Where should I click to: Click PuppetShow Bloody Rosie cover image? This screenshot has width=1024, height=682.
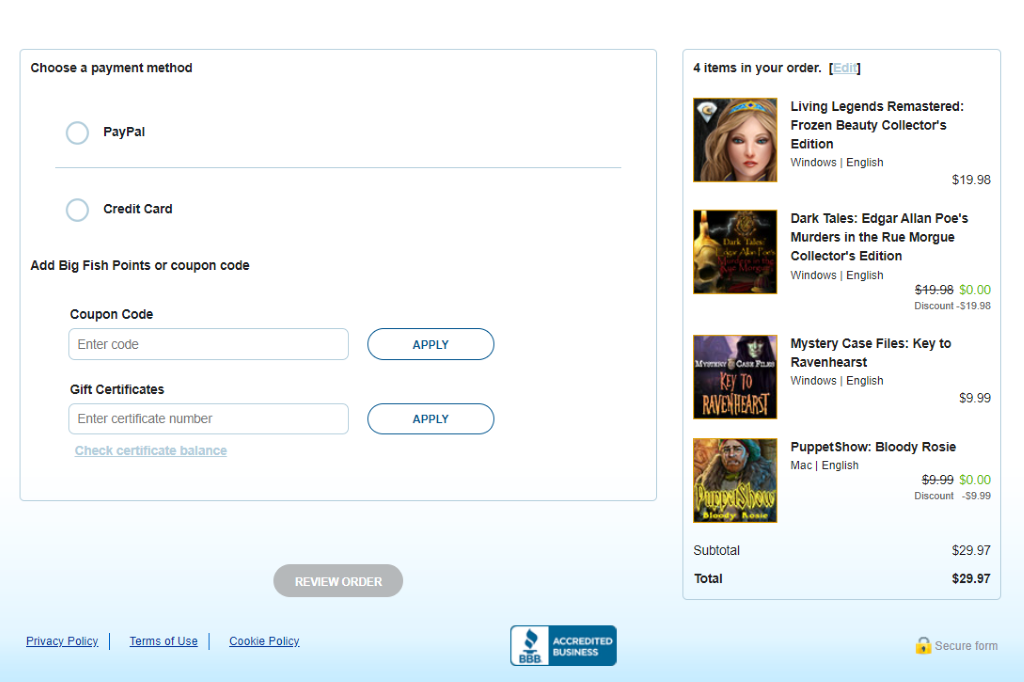(x=735, y=480)
